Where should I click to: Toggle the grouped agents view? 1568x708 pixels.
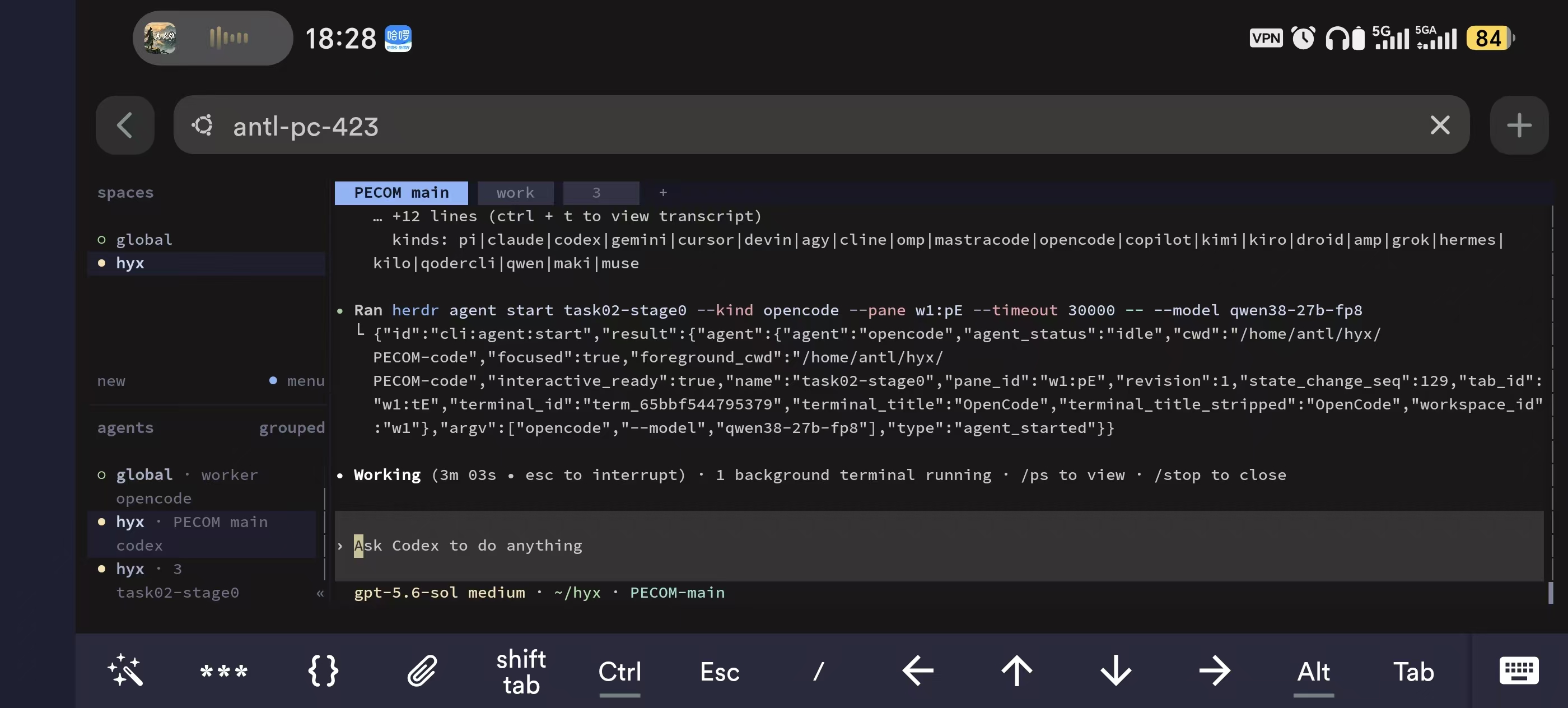pyautogui.click(x=292, y=427)
